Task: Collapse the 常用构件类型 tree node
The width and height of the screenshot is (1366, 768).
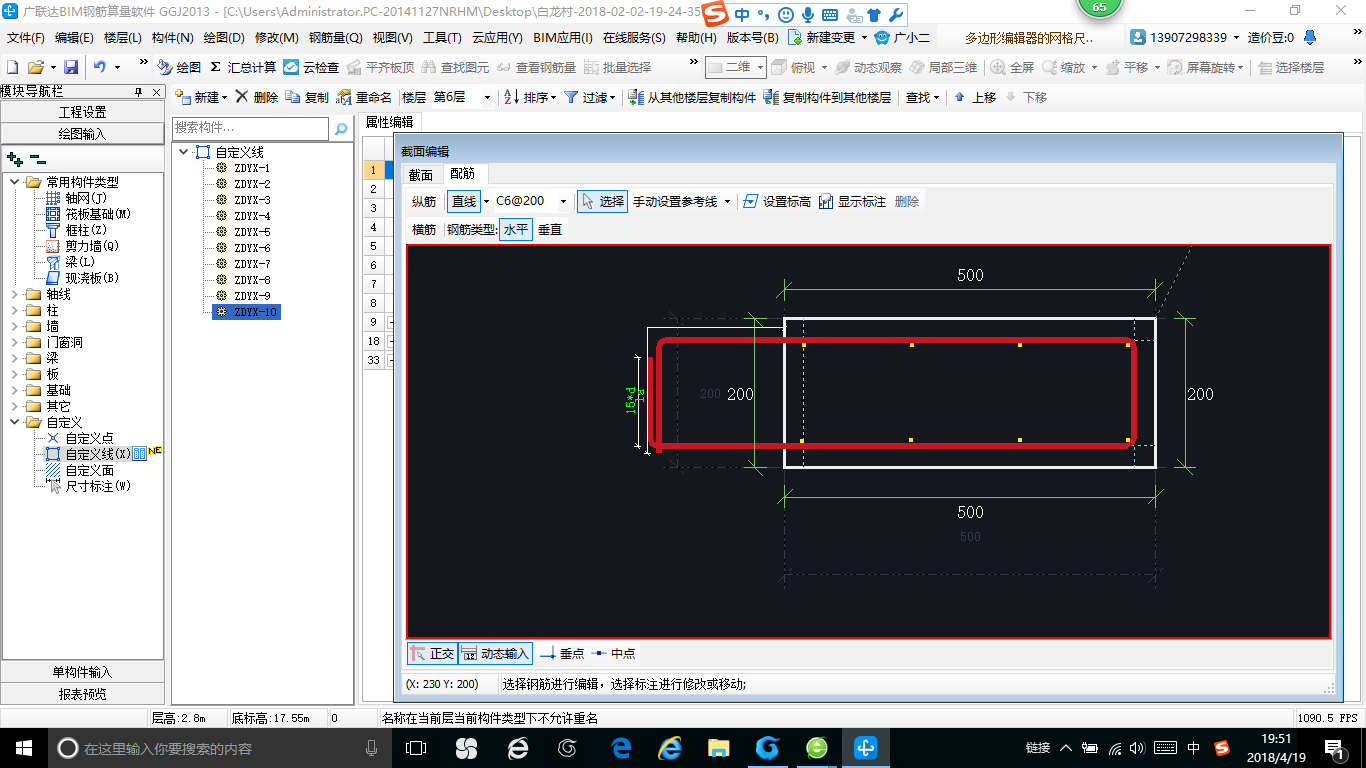Action: [15, 182]
